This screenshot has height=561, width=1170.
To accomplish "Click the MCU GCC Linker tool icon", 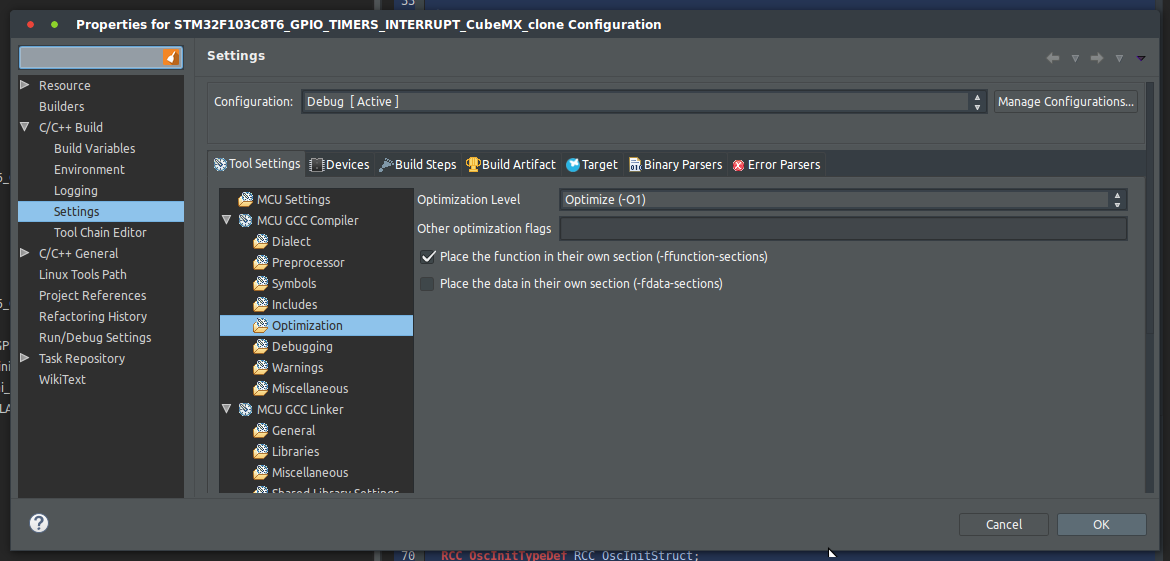I will click(245, 410).
